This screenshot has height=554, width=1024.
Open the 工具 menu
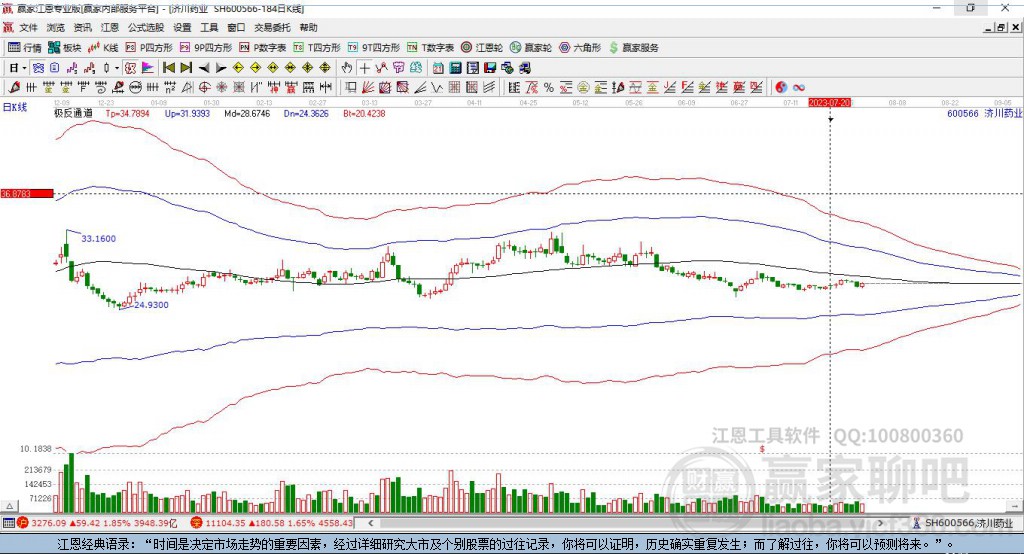point(209,27)
